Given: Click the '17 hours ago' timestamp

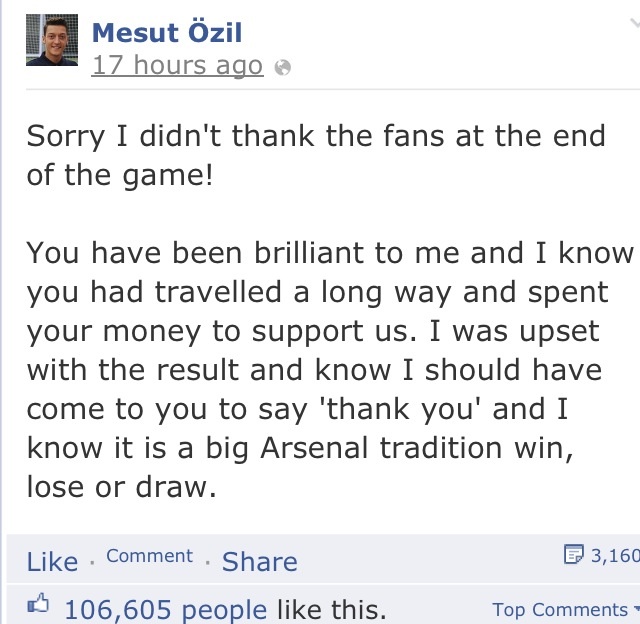Looking at the screenshot, I should point(177,67).
